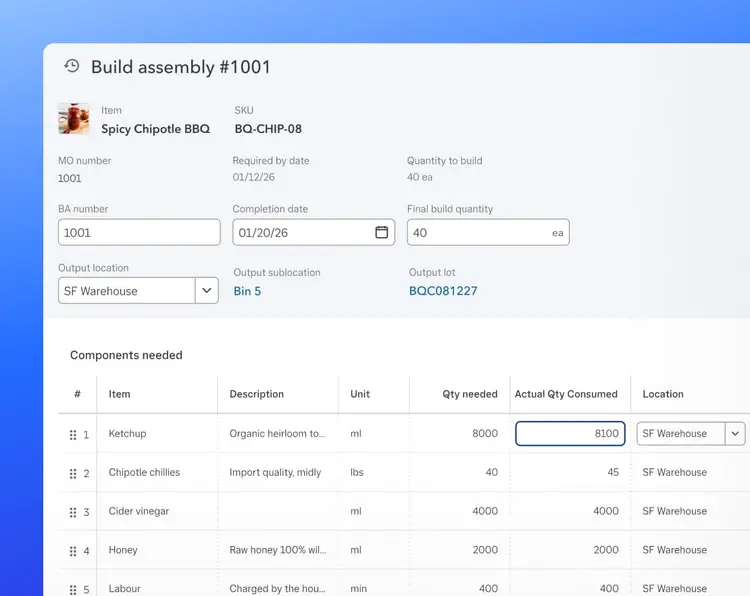Click the Build assembly #1001 title
The height and width of the screenshot is (596, 750).
tap(181, 67)
